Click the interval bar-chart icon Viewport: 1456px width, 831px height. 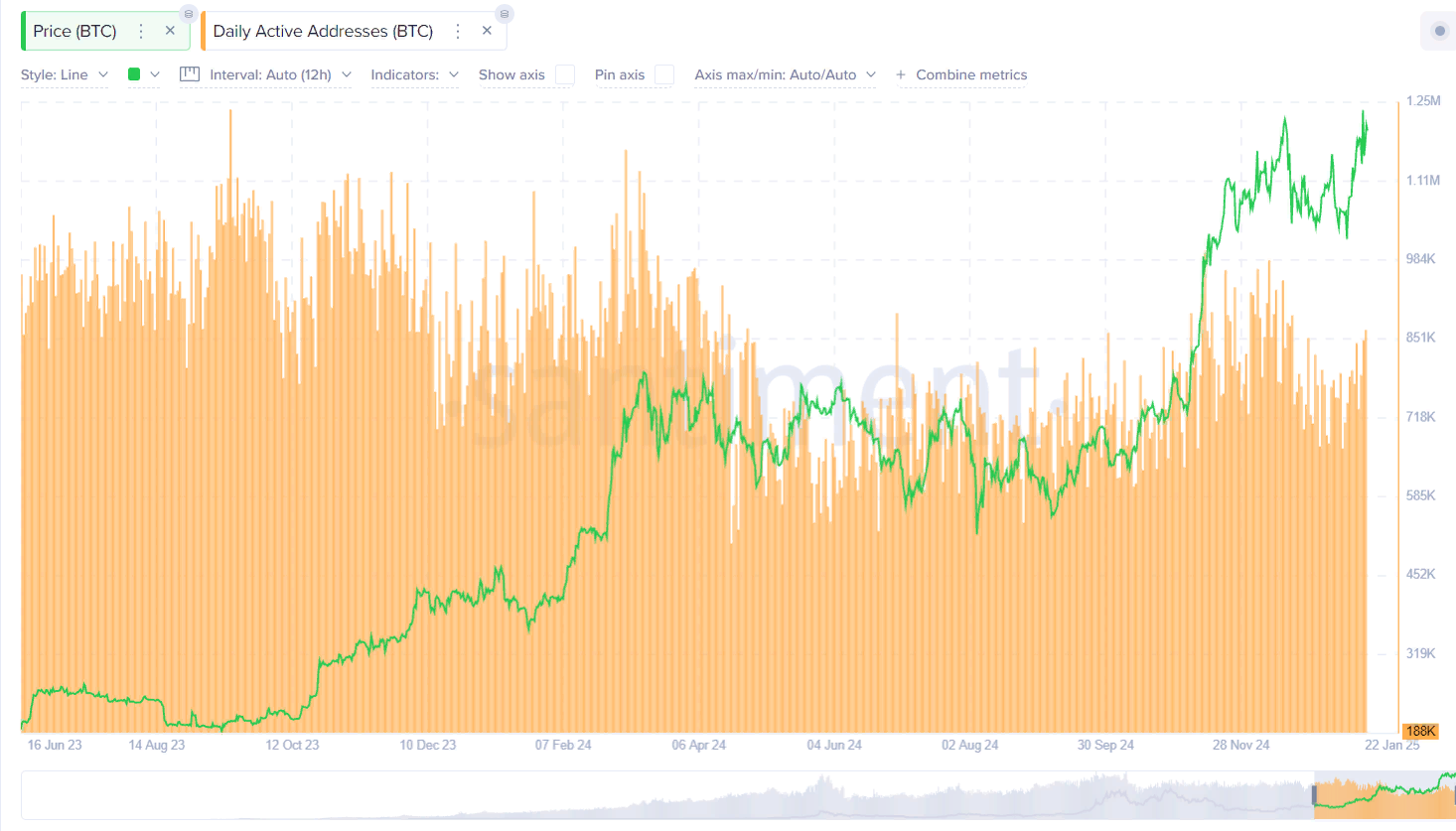pos(190,74)
